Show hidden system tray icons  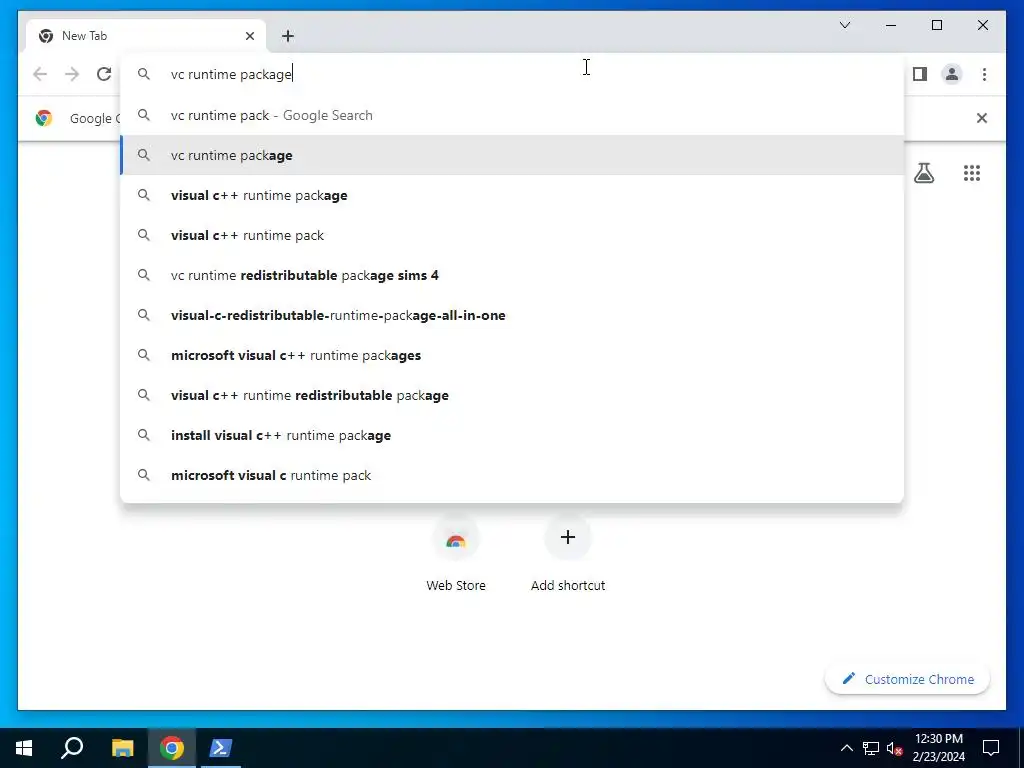click(x=846, y=748)
